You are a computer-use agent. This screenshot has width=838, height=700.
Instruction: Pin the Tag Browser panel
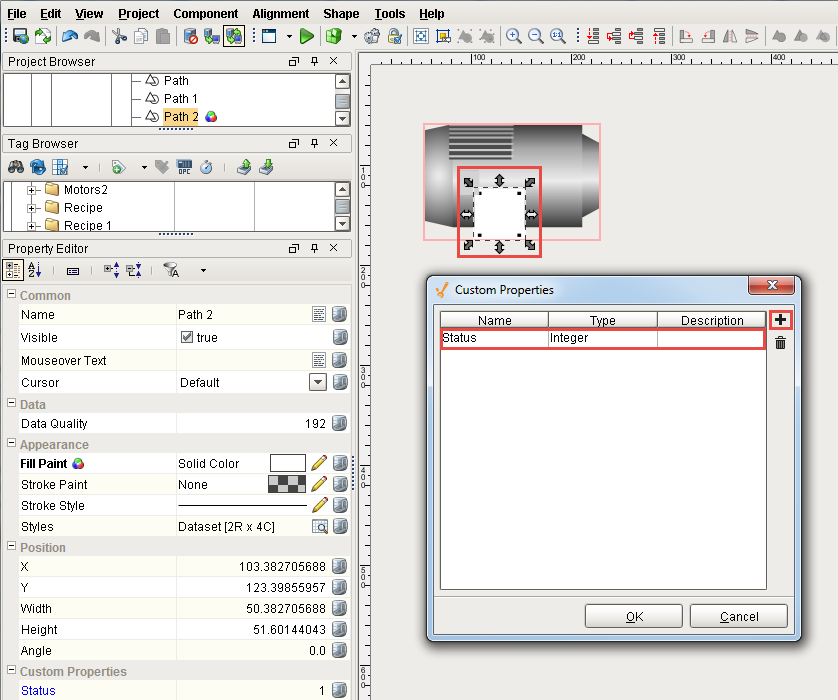point(312,142)
